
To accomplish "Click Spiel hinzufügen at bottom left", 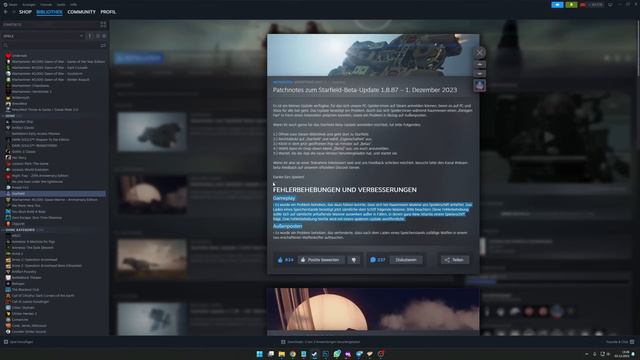I will (x=18, y=342).
